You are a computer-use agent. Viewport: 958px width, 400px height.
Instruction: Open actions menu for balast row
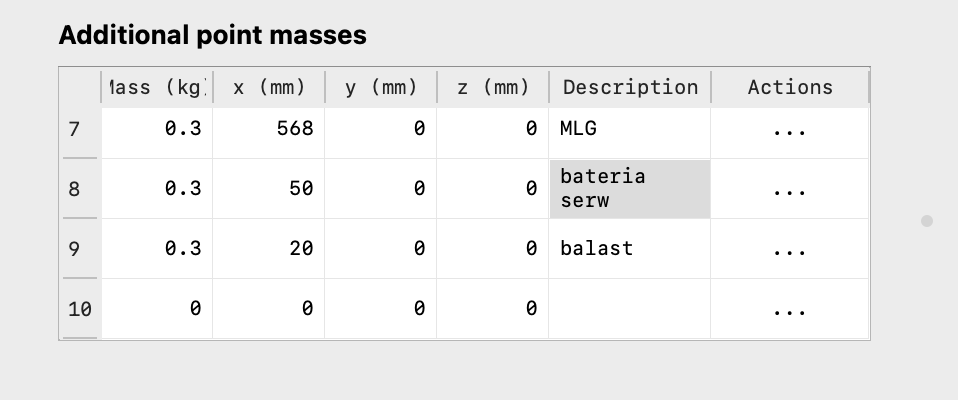coord(789,248)
